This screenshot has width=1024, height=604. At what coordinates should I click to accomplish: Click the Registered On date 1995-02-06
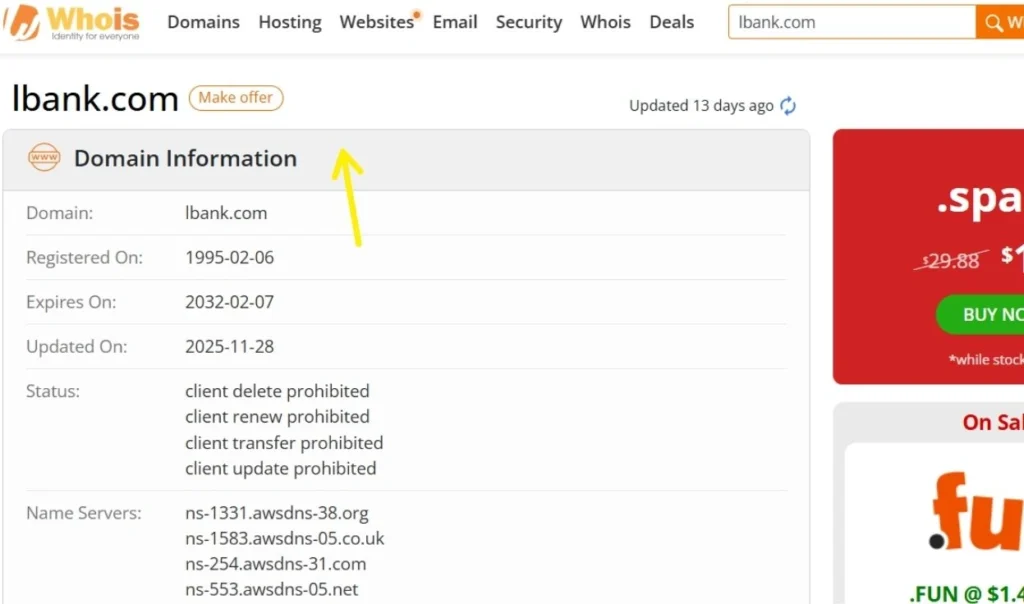229,257
